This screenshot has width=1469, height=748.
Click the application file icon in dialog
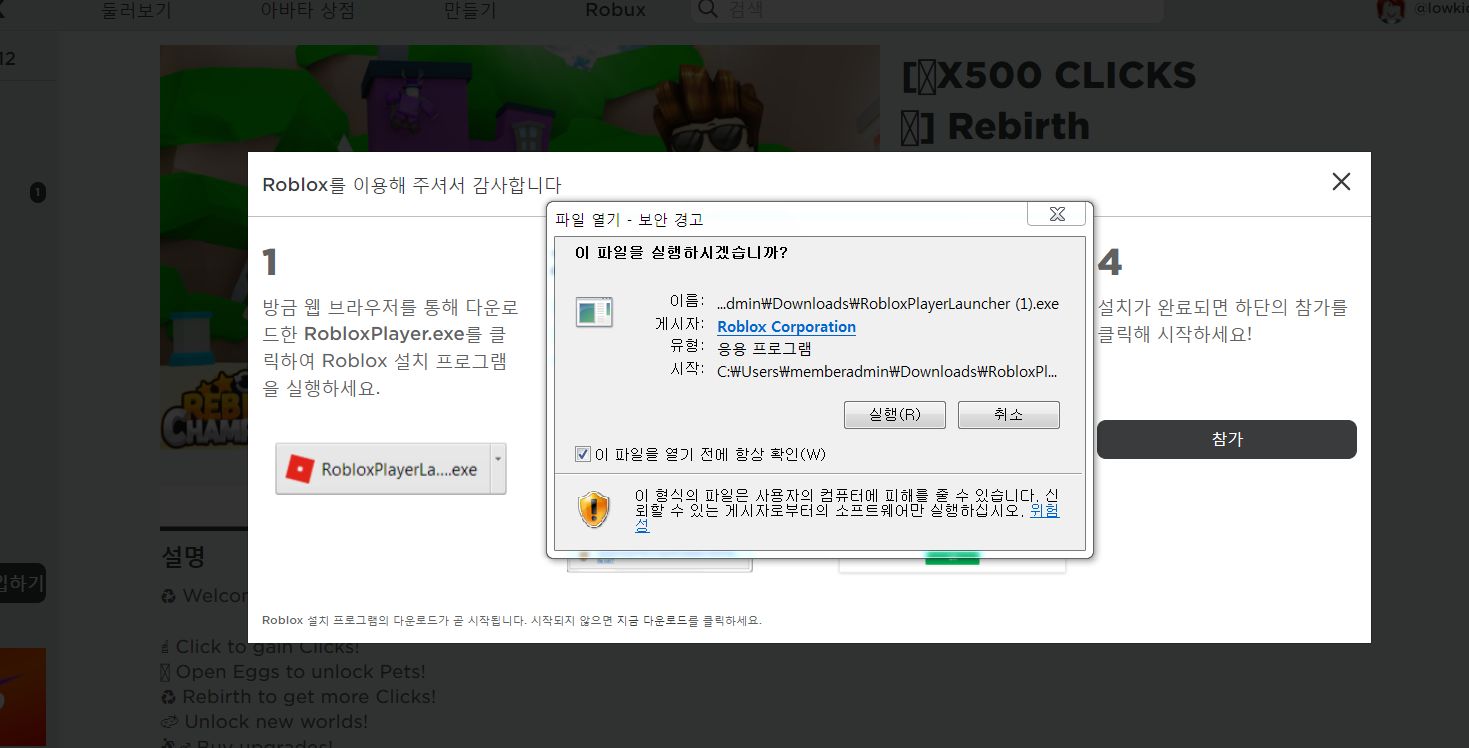[x=593, y=312]
